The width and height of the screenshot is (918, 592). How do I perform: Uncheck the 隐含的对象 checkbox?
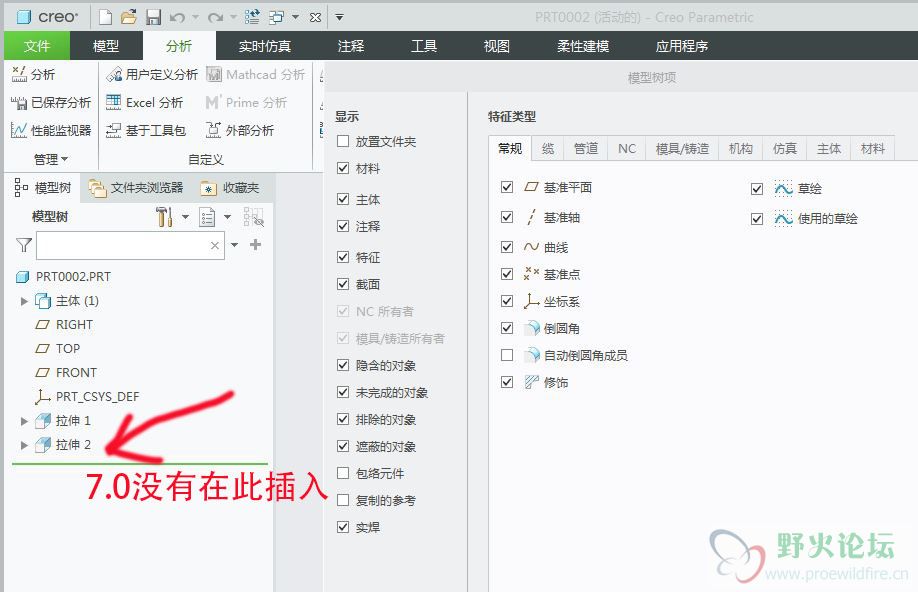pyautogui.click(x=343, y=365)
